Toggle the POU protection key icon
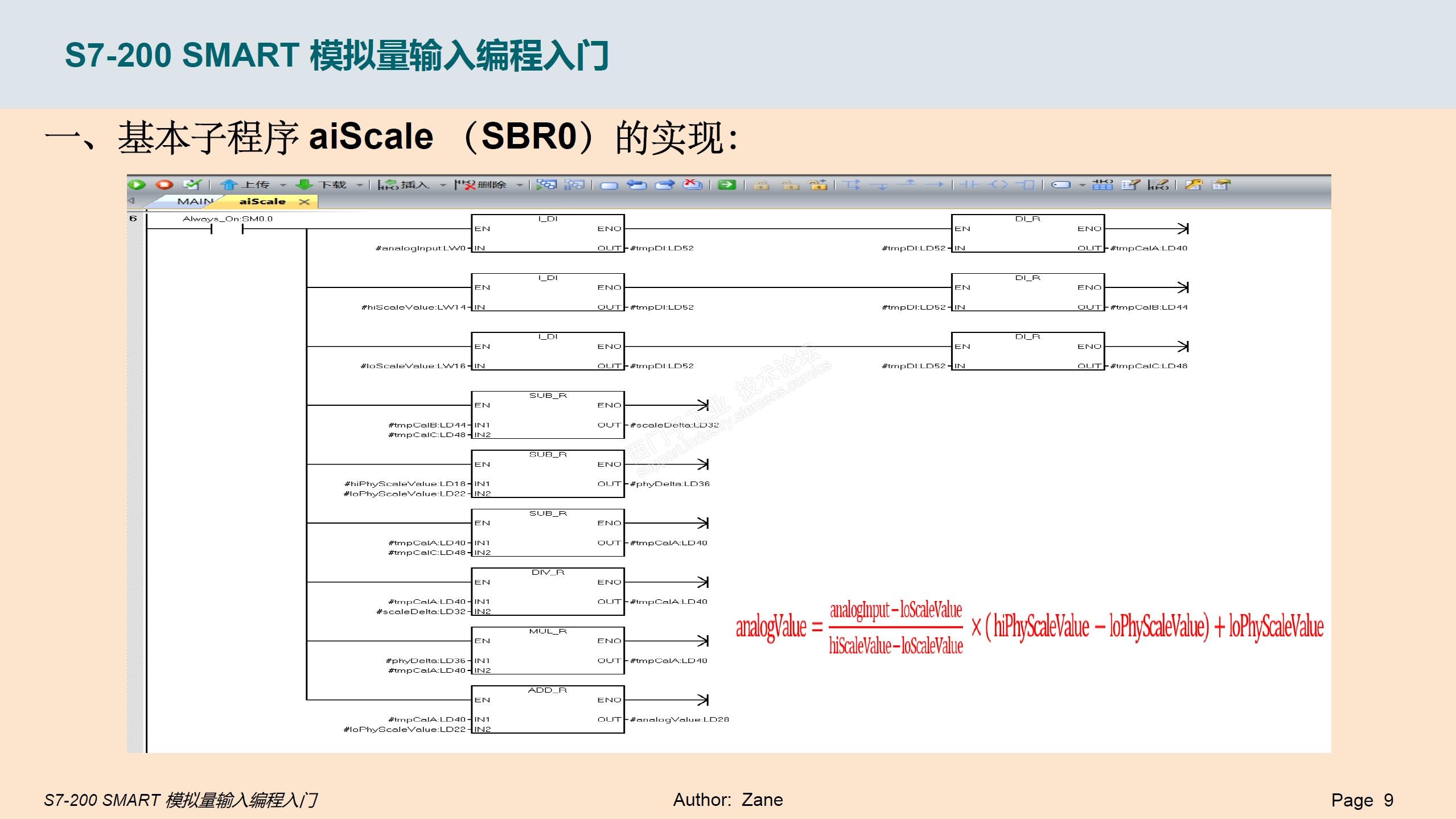Viewport: 1456px width, 819px height. pos(1194,184)
